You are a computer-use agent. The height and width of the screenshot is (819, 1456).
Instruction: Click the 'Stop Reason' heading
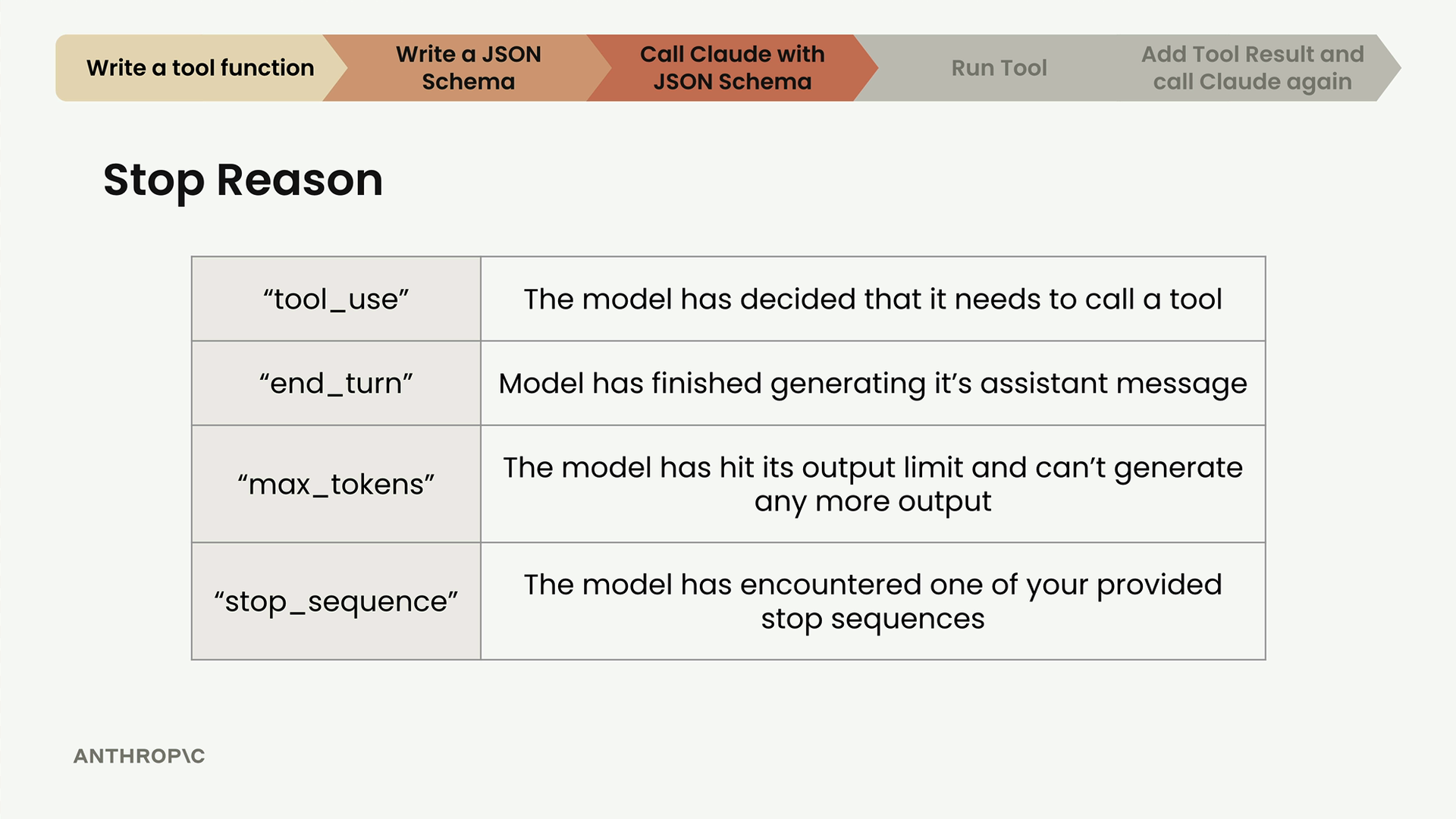coord(243,180)
